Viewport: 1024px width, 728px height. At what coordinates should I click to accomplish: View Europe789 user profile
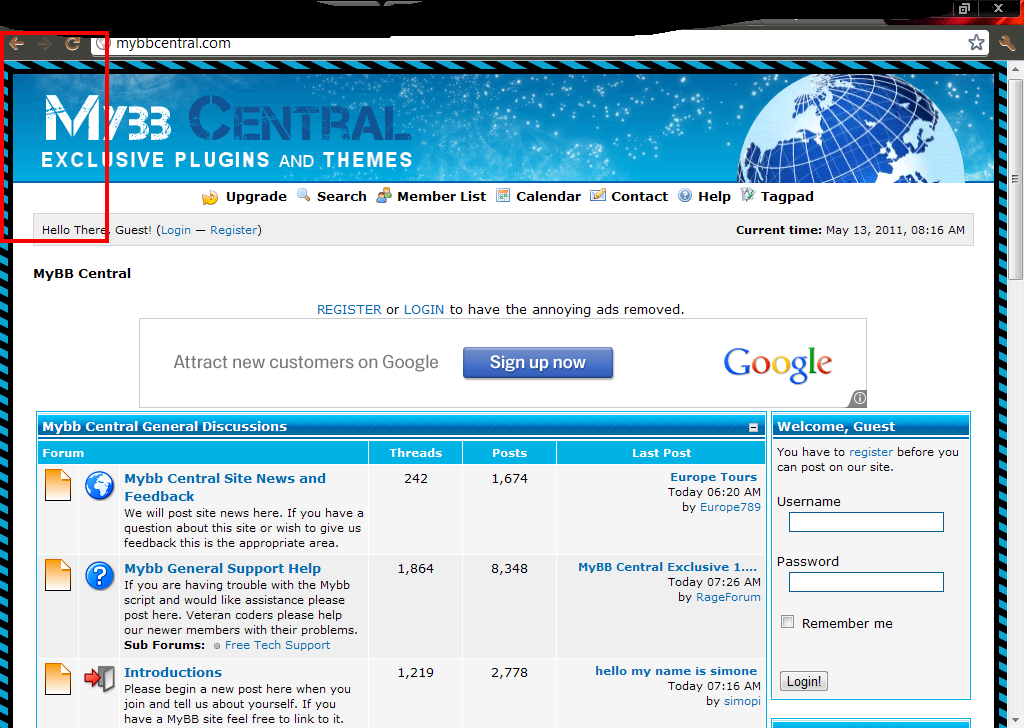pos(730,507)
